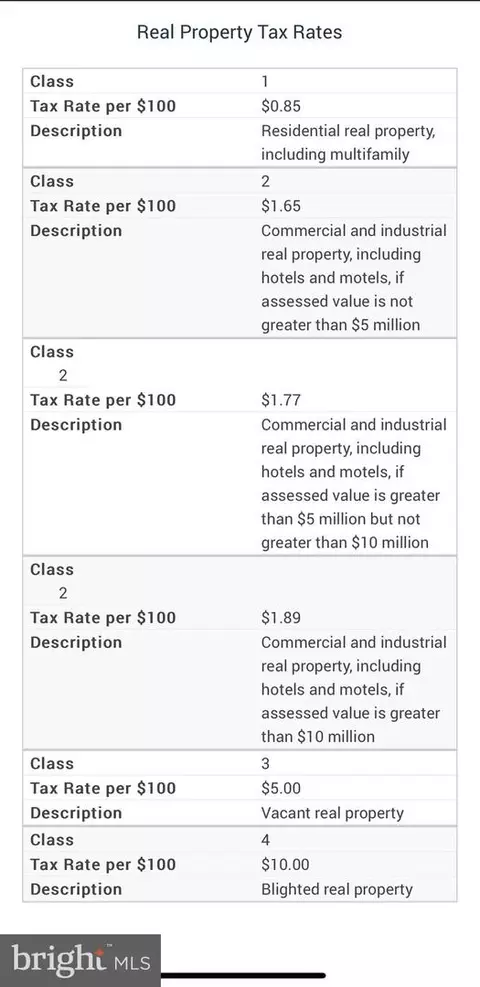480x987 pixels.
Task: Click the Residential real property description
Action: 348,142
